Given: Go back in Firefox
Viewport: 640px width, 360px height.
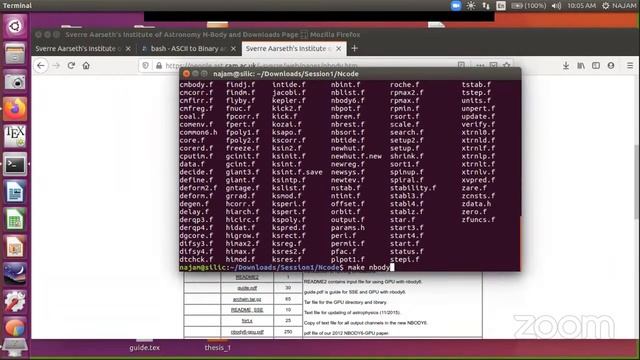Looking at the screenshot, I should (x=41, y=65).
